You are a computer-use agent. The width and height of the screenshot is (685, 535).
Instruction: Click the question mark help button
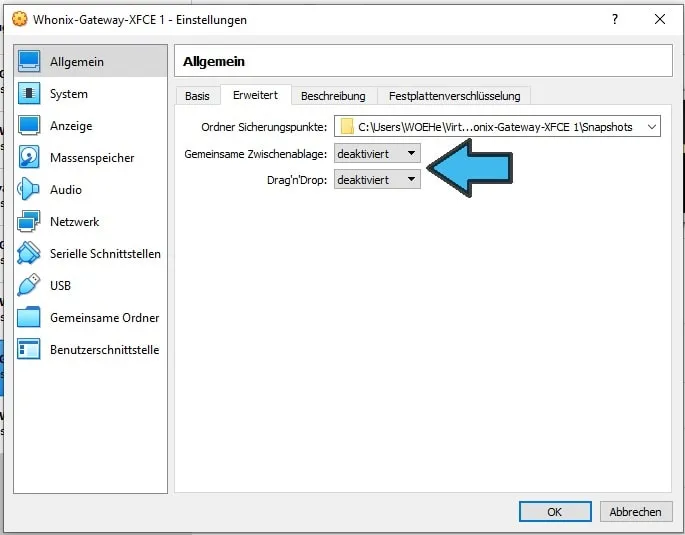[x=615, y=19]
